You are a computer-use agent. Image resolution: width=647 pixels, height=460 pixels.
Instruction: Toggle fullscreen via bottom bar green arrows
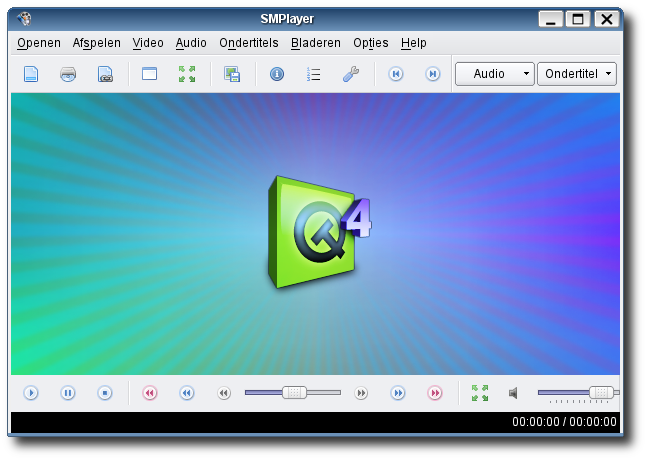(480, 393)
